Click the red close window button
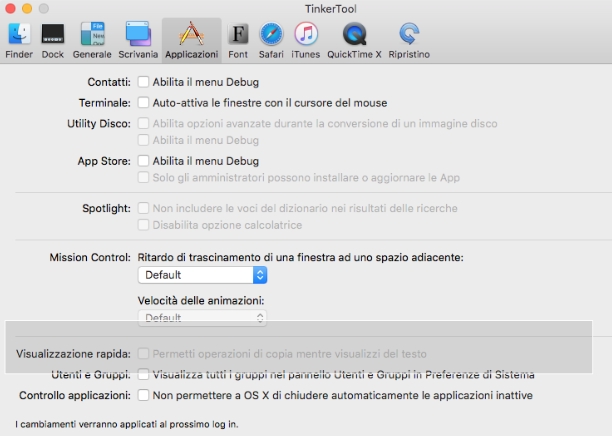The width and height of the screenshot is (612, 436). point(10,8)
